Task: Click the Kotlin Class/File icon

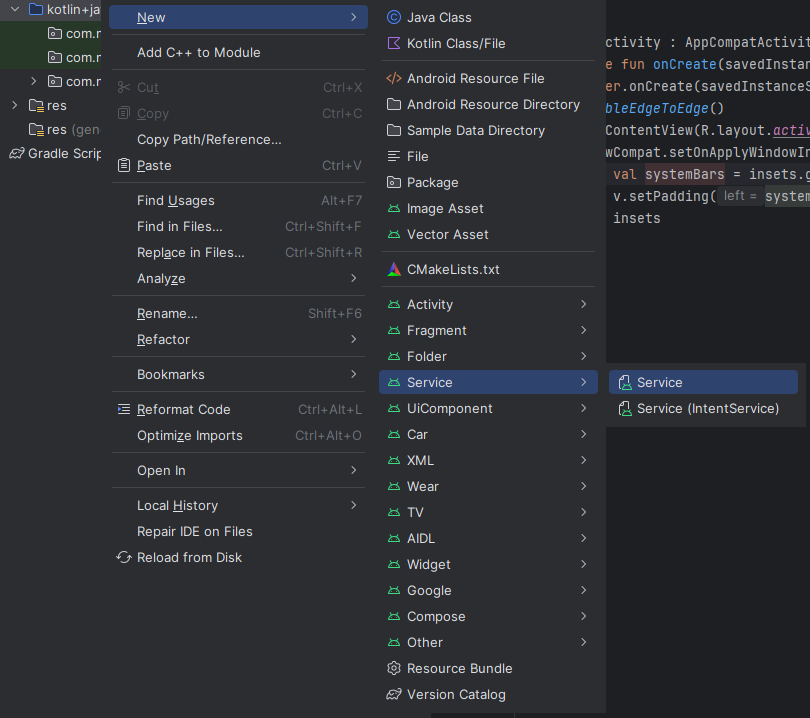Action: point(393,43)
